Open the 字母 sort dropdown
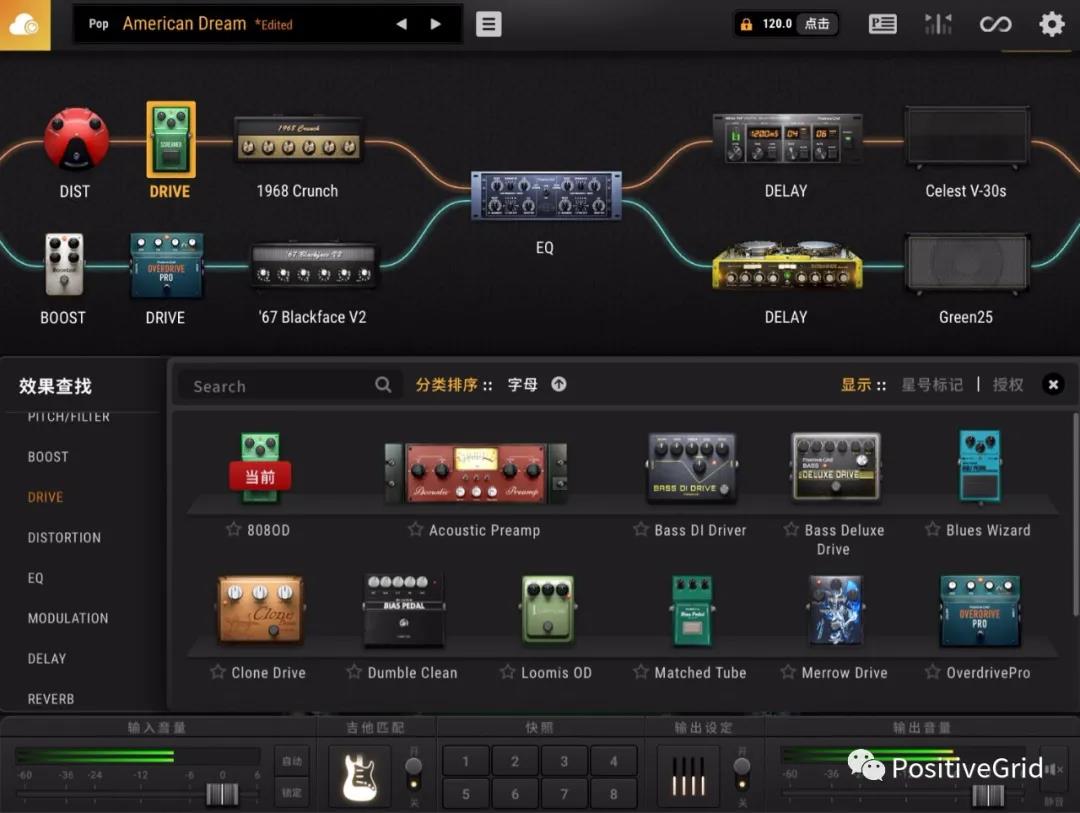1080x813 pixels. [522, 384]
